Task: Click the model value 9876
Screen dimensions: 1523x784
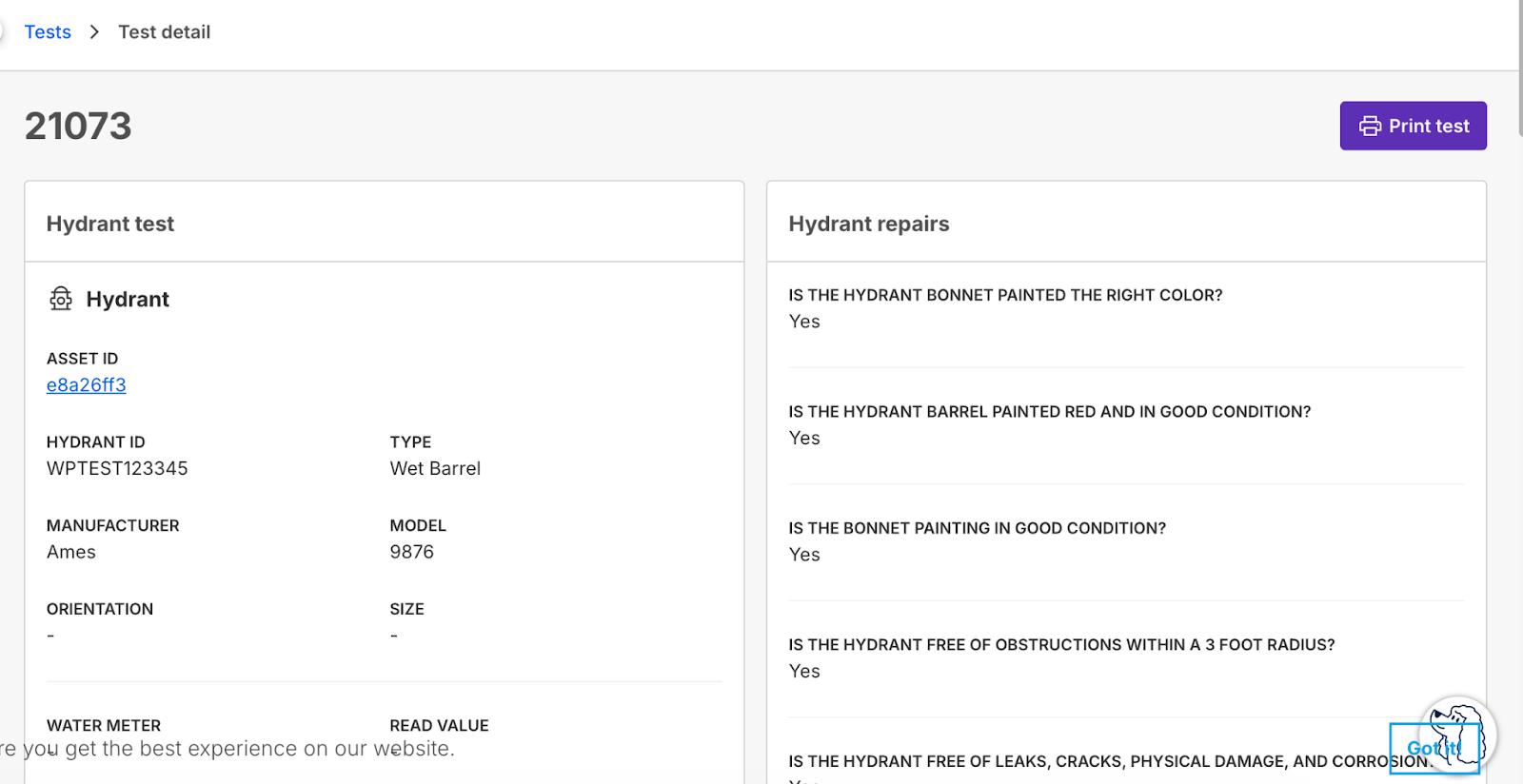Action: 411,552
